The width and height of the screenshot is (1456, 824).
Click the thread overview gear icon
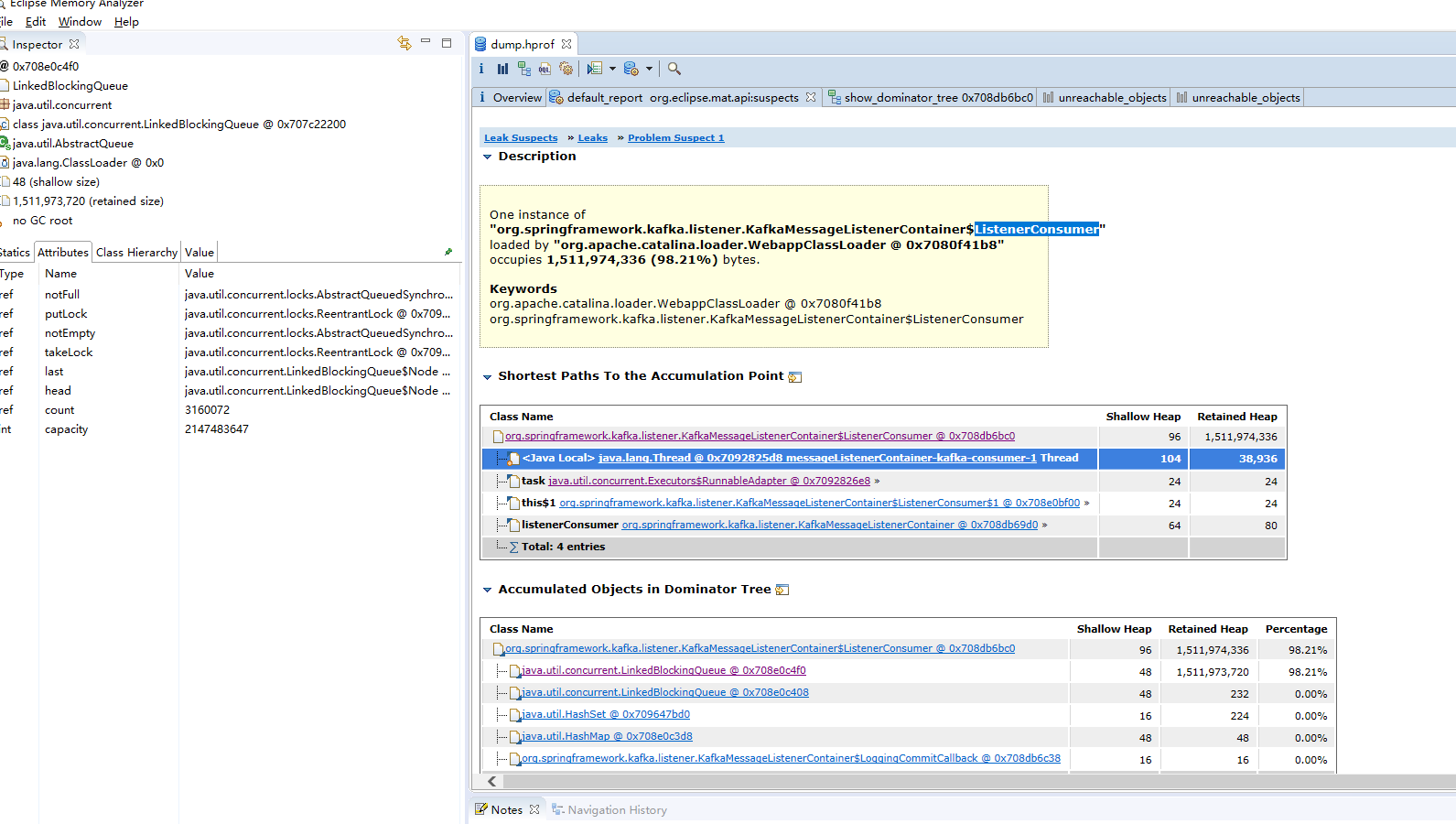pos(566,69)
